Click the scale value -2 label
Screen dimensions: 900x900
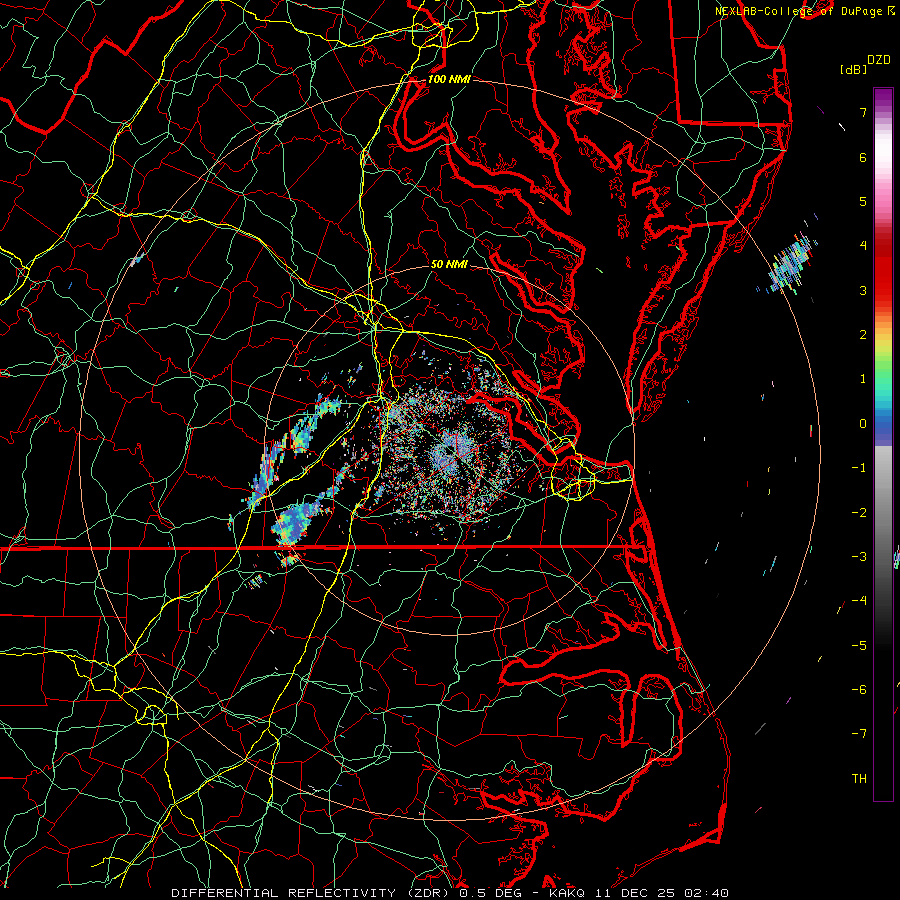tap(859, 512)
